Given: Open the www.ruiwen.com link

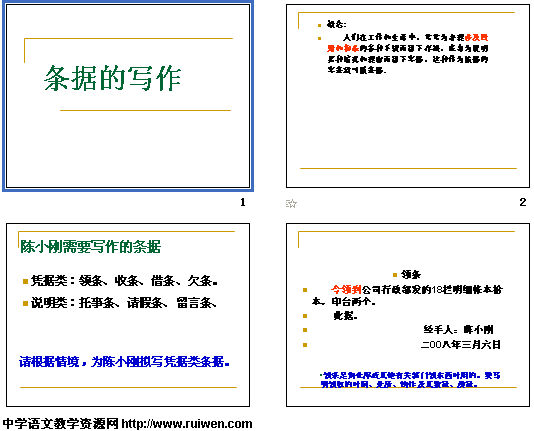Looking at the screenshot, I should point(187,424).
